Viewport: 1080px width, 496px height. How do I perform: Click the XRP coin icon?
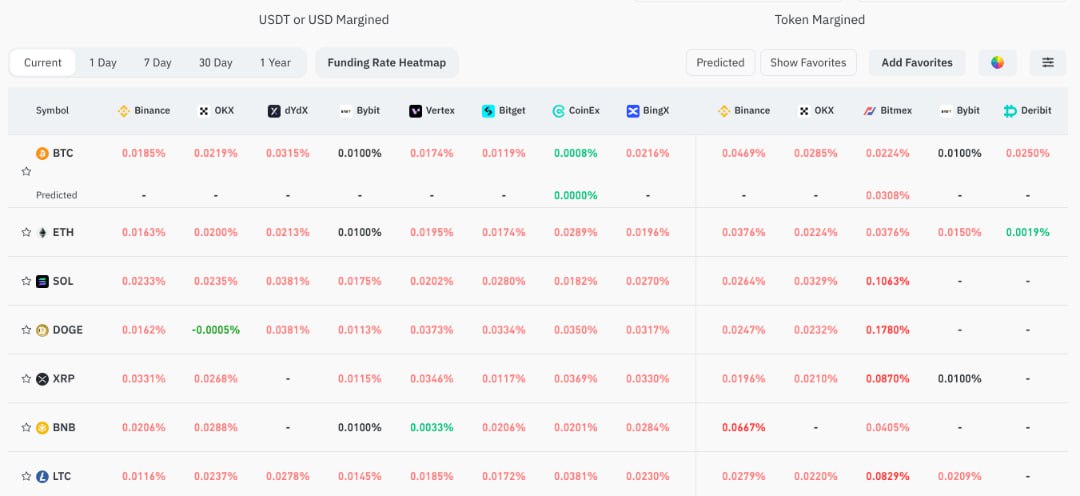(43, 379)
